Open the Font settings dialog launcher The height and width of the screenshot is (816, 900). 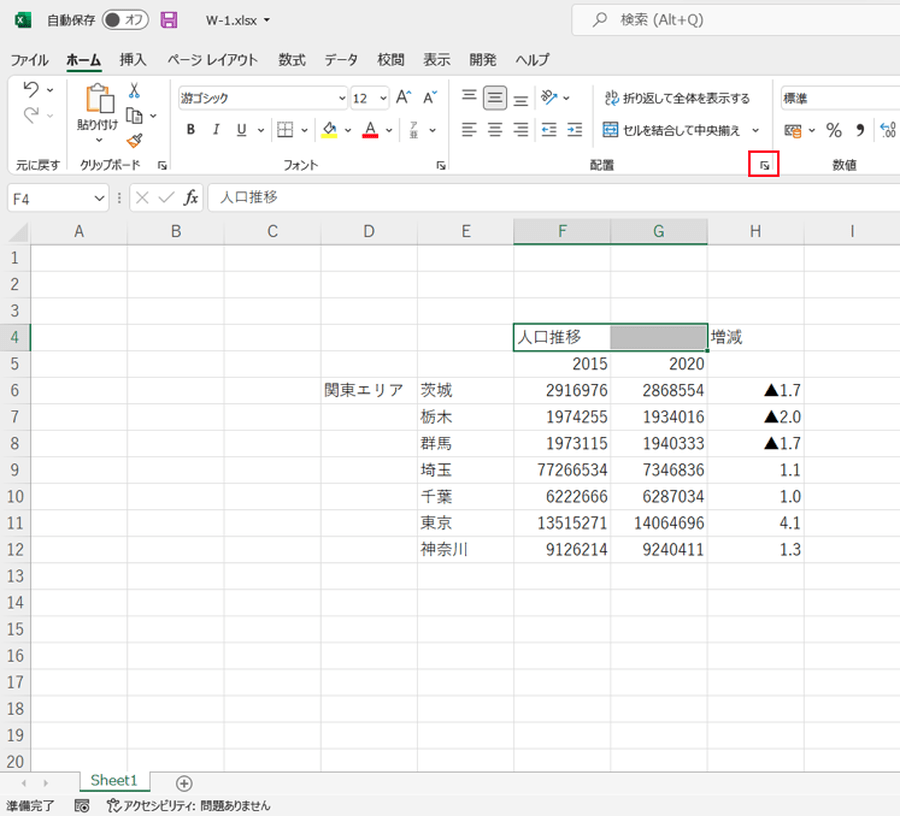coord(441,165)
